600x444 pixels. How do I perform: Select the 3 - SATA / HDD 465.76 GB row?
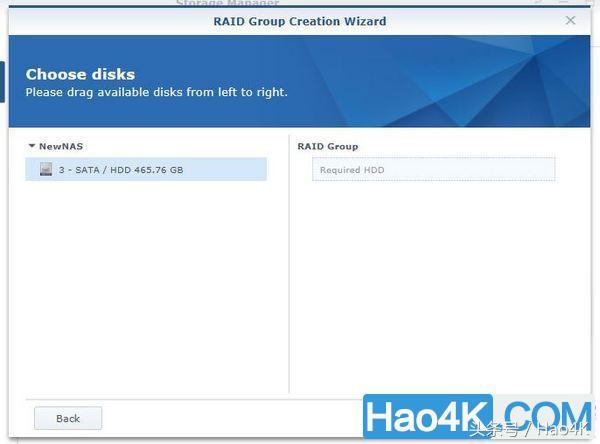coord(146,169)
